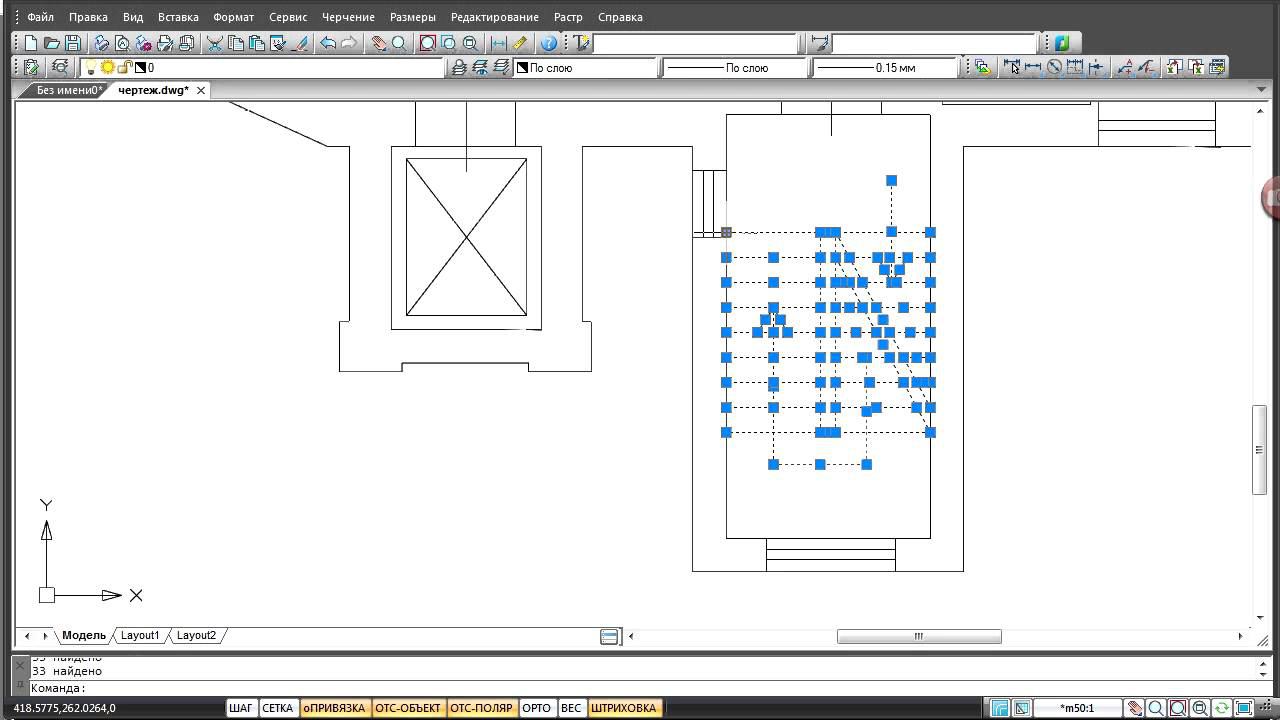Switch to the Без имени0* document tab
This screenshot has height=720, width=1280.
[x=69, y=90]
